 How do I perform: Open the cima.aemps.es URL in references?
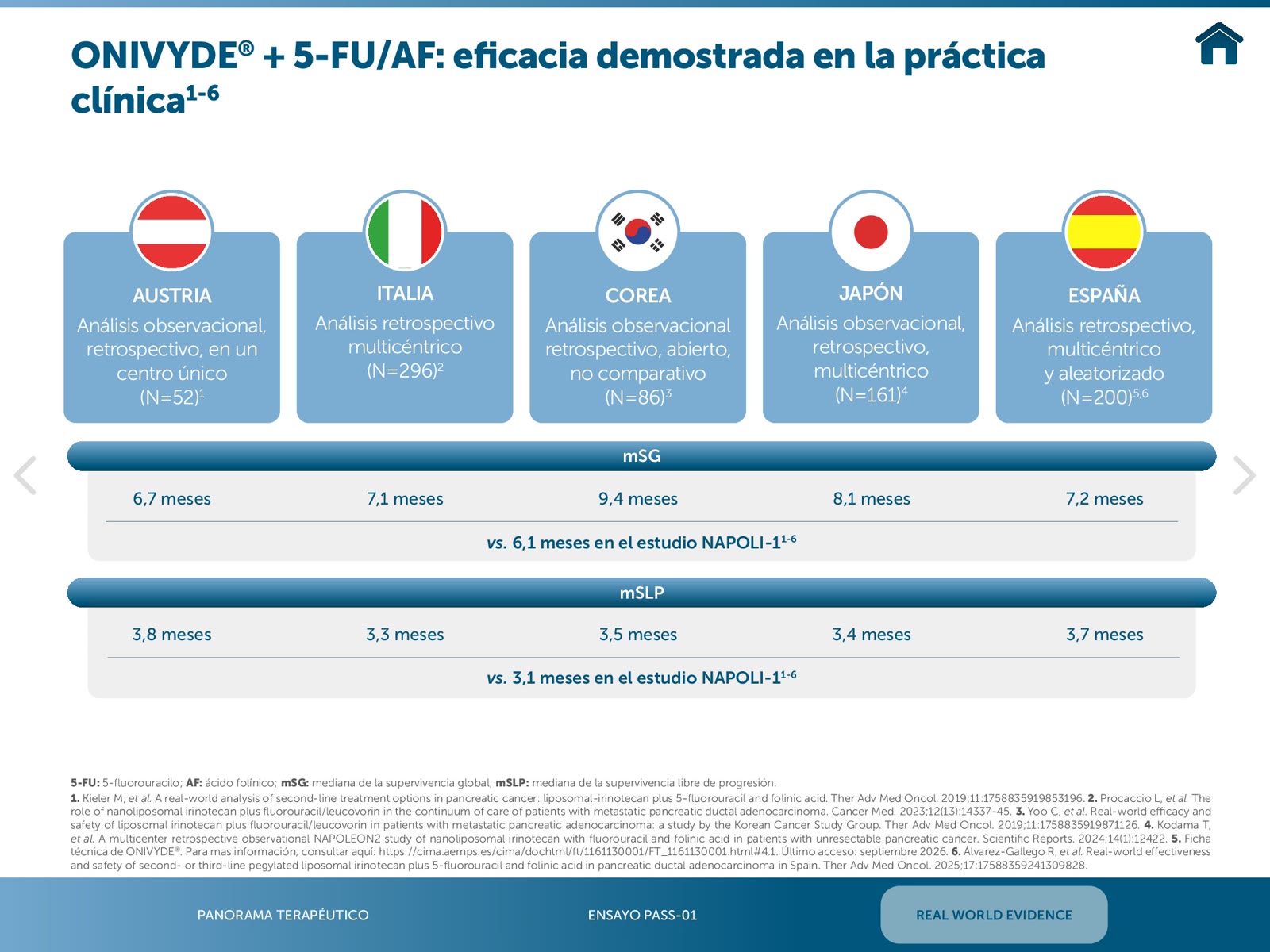coord(578,851)
